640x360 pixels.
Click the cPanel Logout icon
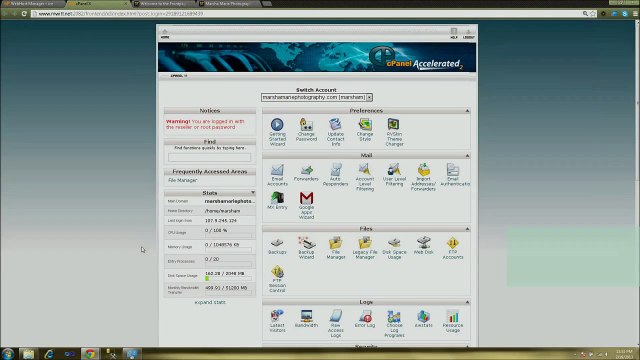[x=468, y=33]
